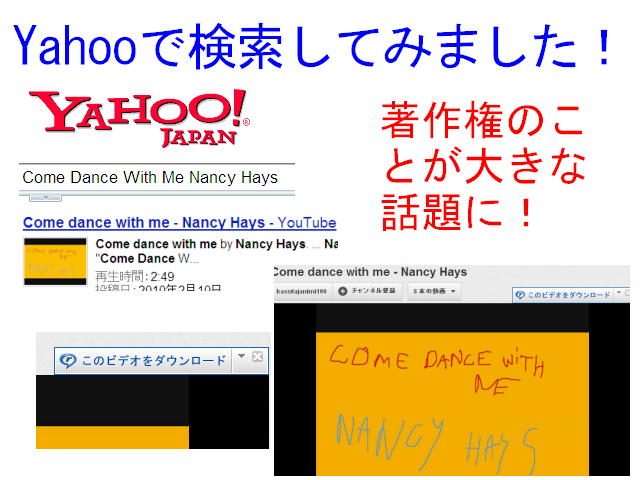Open dropdown arrow next to small download button
The height and width of the screenshot is (480, 640).
619,293
